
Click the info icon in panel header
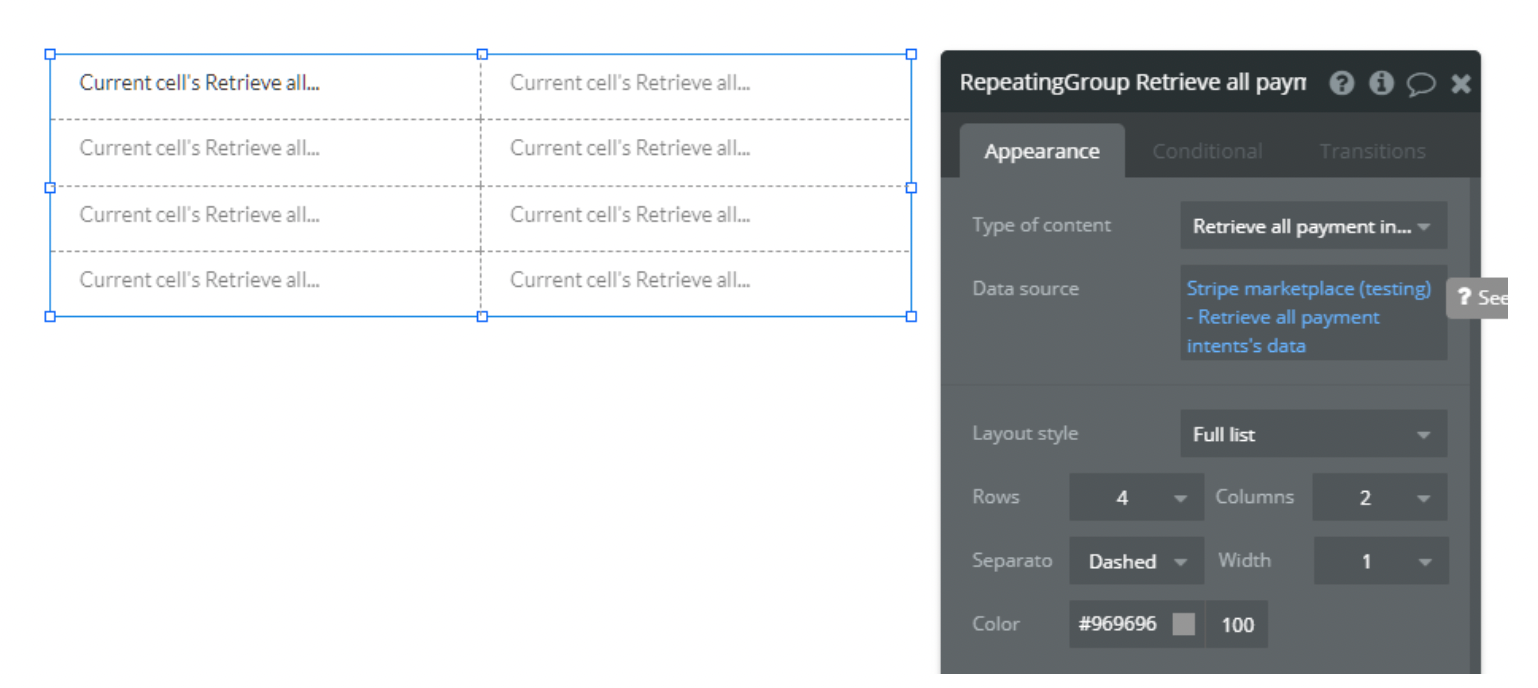click(x=1381, y=83)
